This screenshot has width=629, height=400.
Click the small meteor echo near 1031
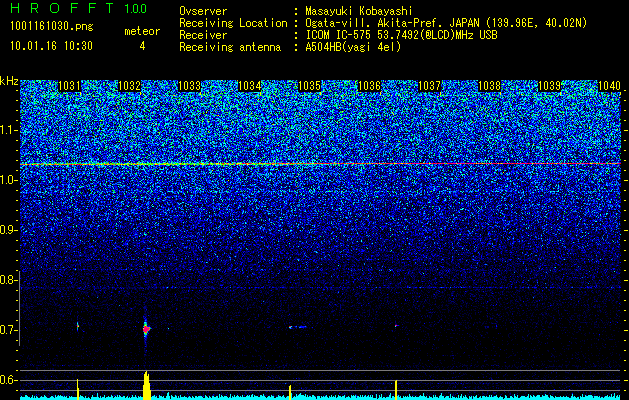click(78, 327)
